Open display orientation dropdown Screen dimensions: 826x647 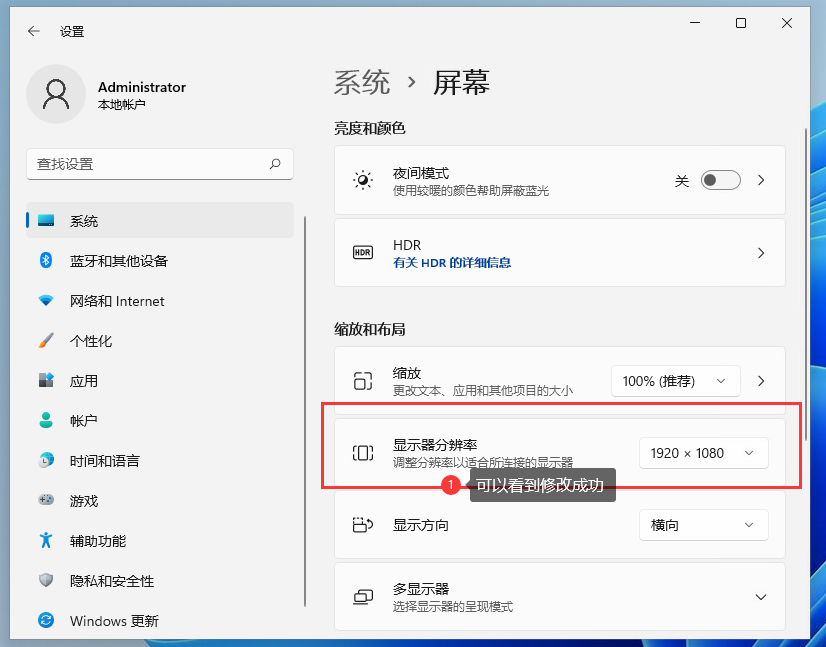pyautogui.click(x=703, y=525)
